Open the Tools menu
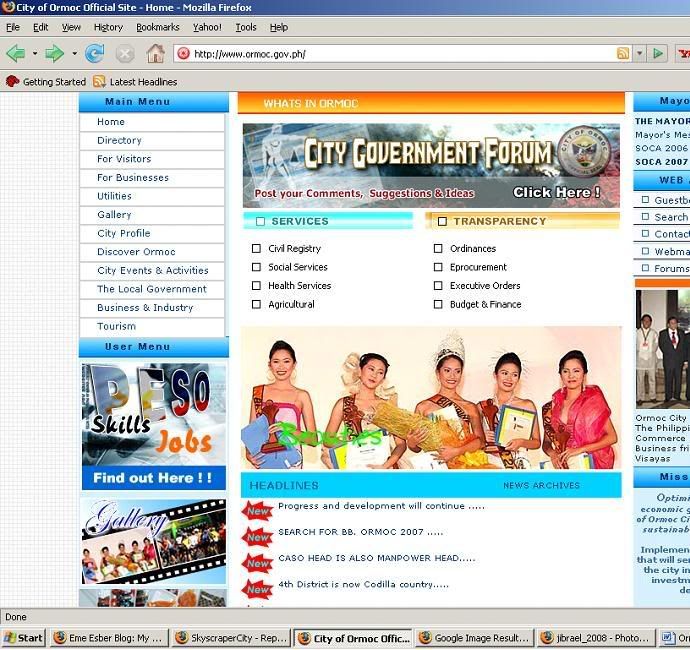This screenshot has width=690, height=650. pos(245,27)
